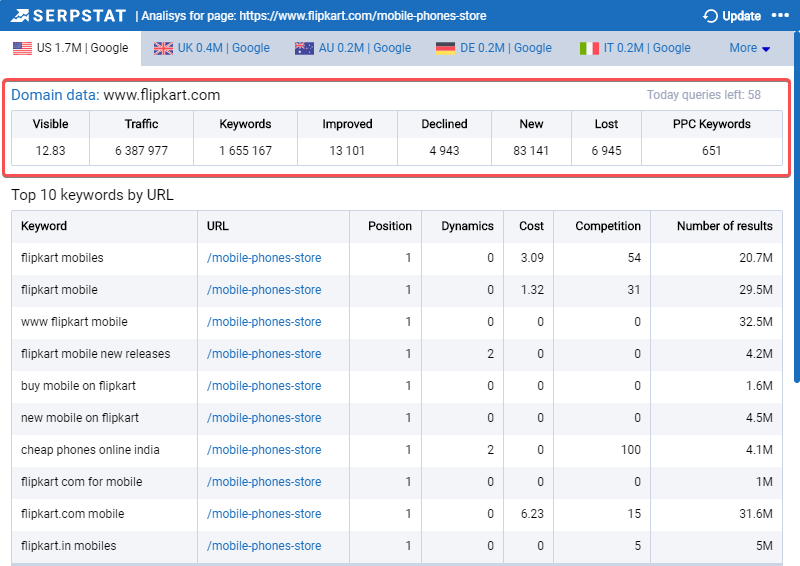Switch to DE 0.2M Google tab

click(494, 48)
